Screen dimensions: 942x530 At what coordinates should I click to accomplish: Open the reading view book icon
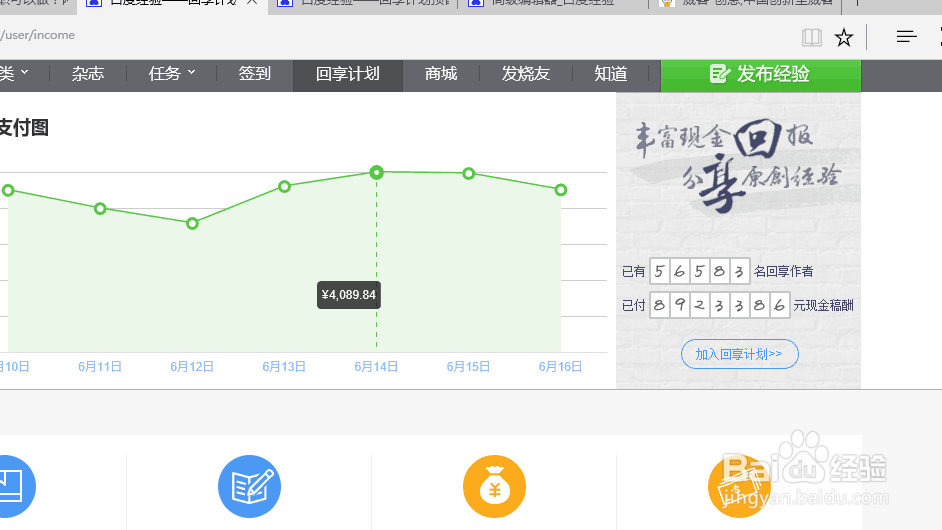point(812,37)
